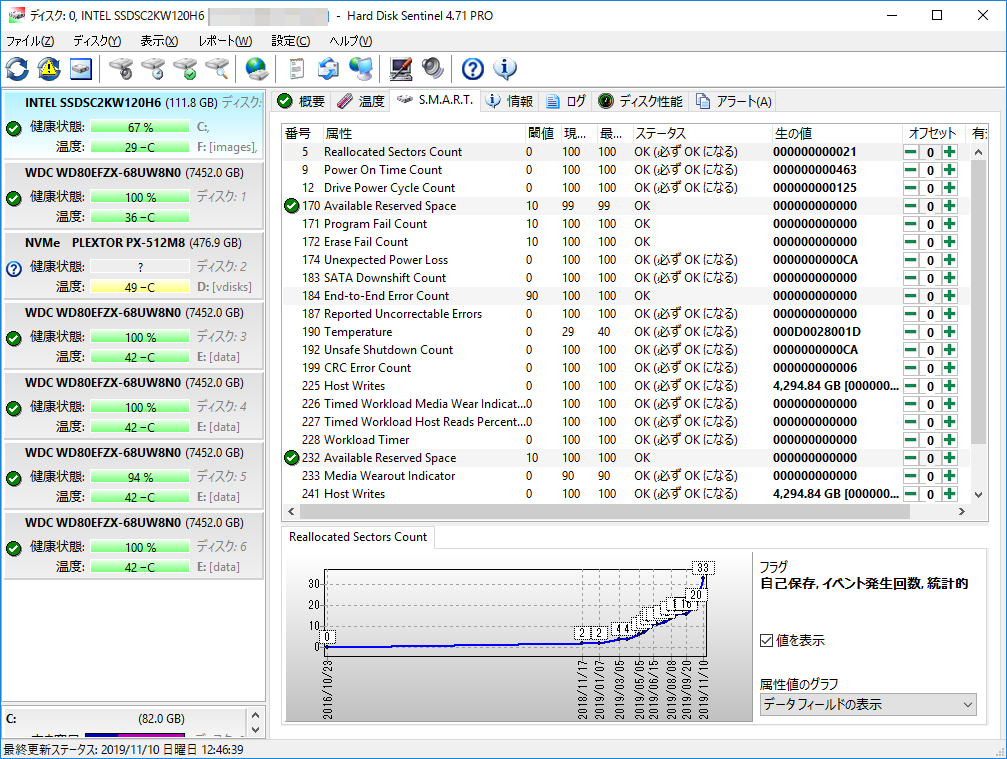Viewport: 1007px width, 759px height.
Task: Sort by the 生の値 column header
Action: tap(837, 134)
